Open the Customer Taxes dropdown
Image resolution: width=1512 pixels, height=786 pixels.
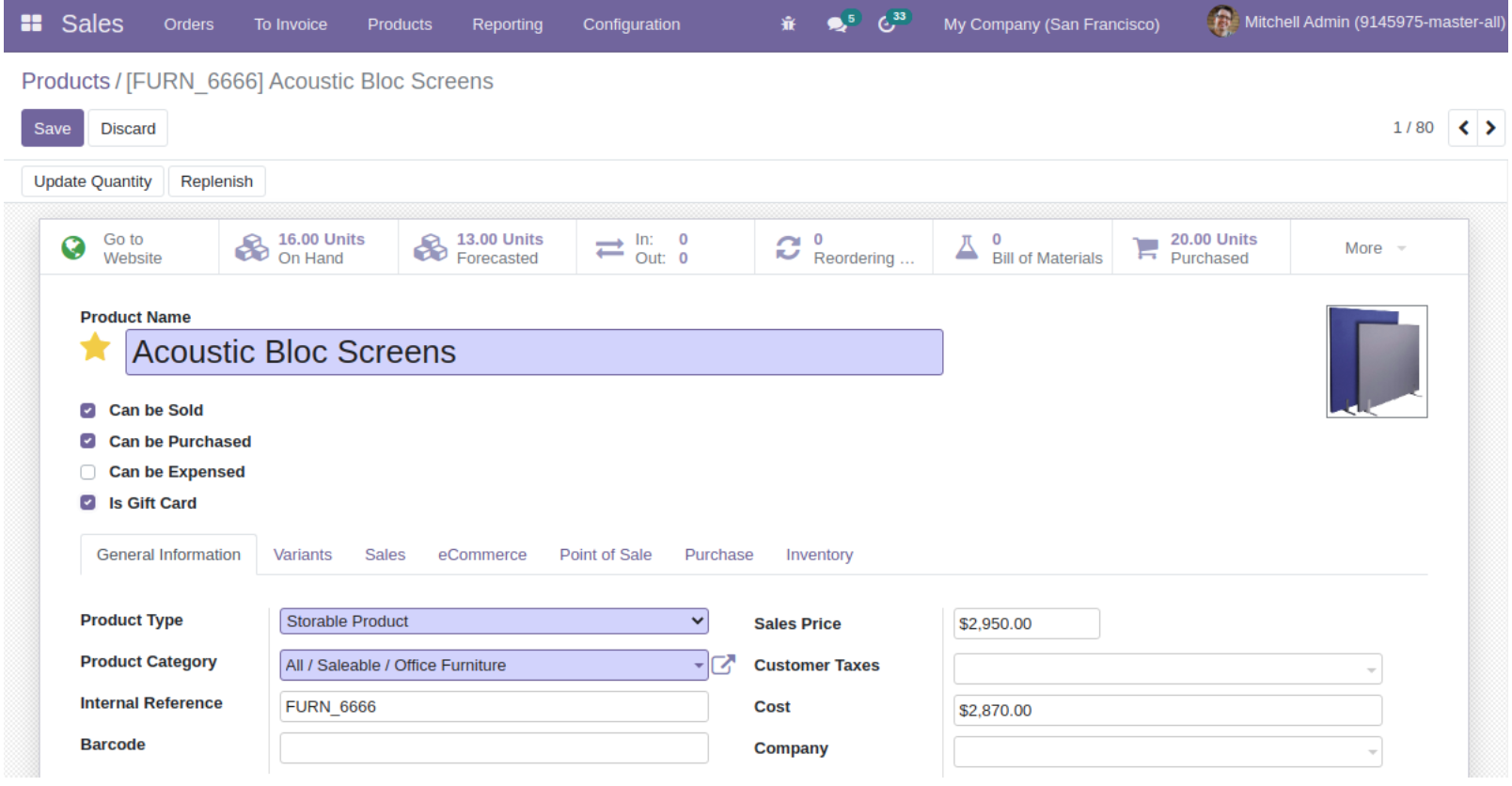pyautogui.click(x=1167, y=669)
